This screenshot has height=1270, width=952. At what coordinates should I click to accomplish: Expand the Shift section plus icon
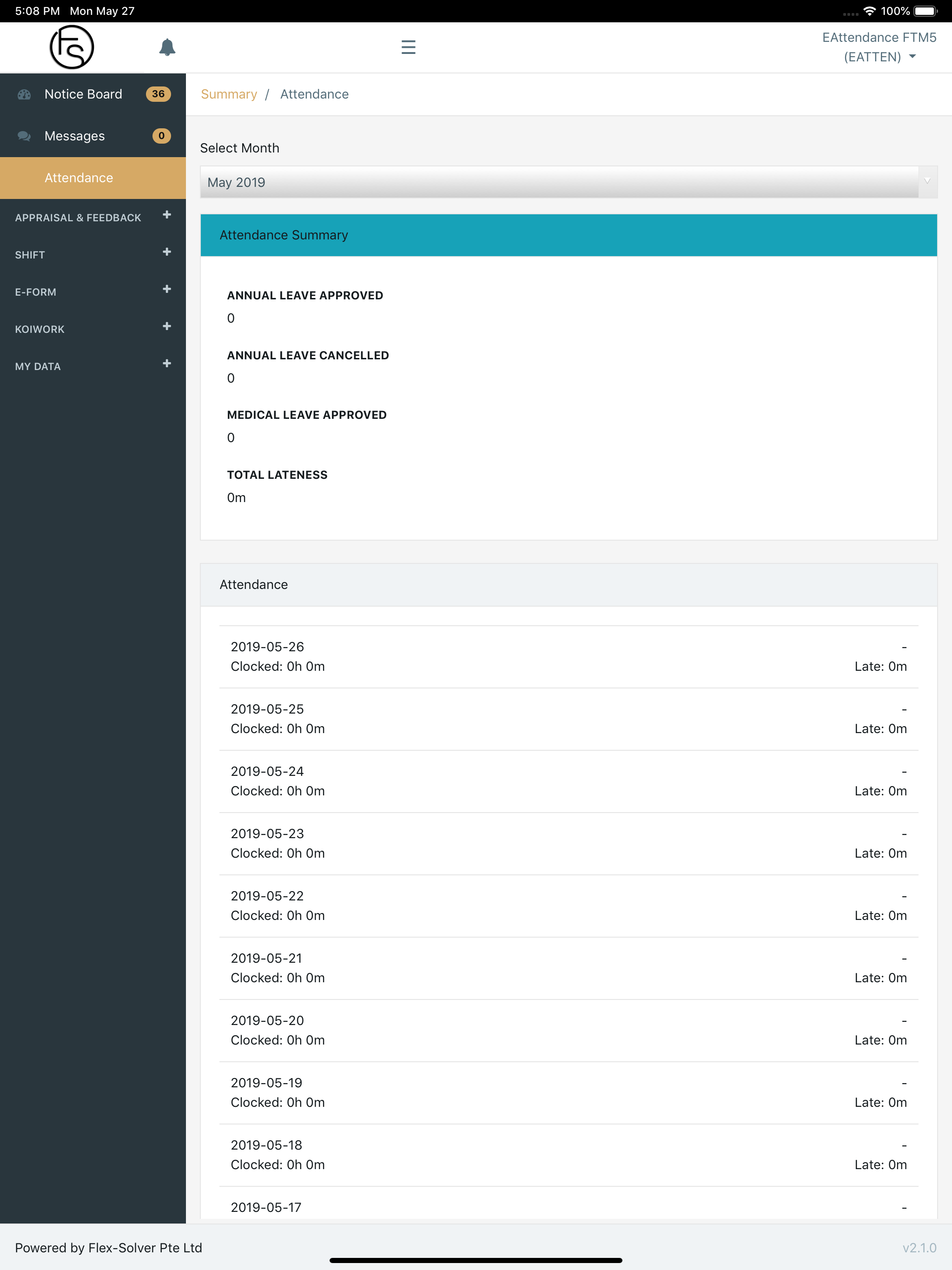click(166, 252)
